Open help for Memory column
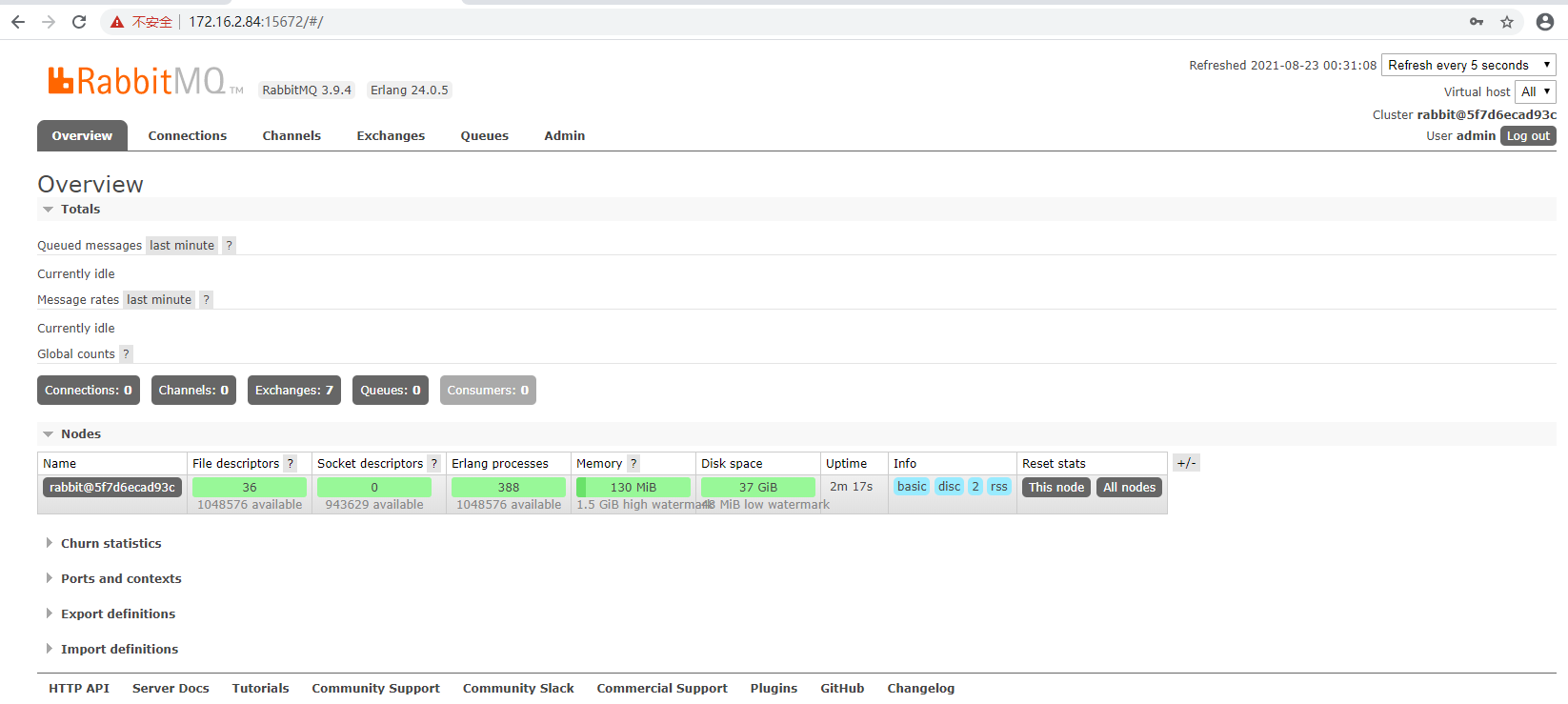The width and height of the screenshot is (1568, 704). tap(633, 464)
